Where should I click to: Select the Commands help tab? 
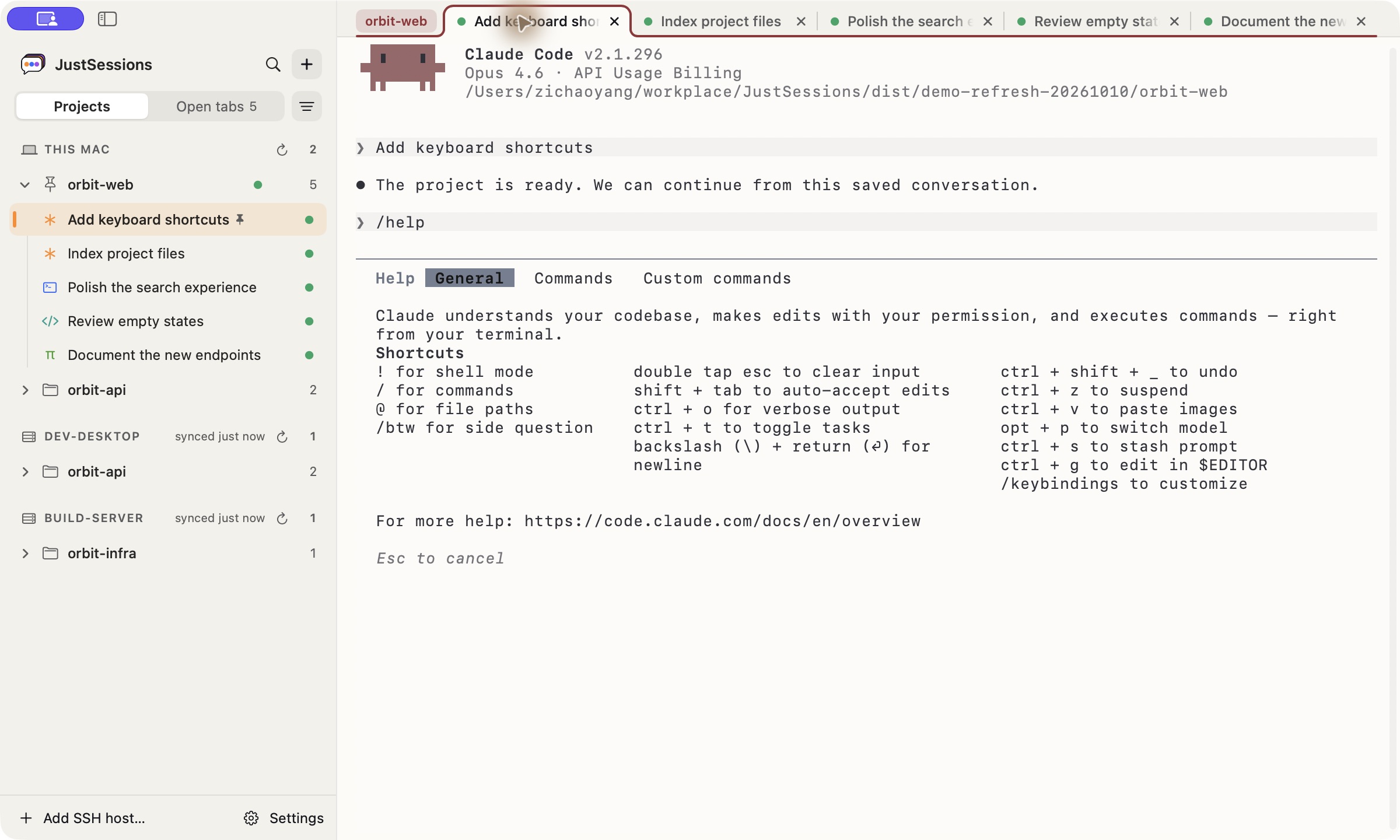coord(573,278)
